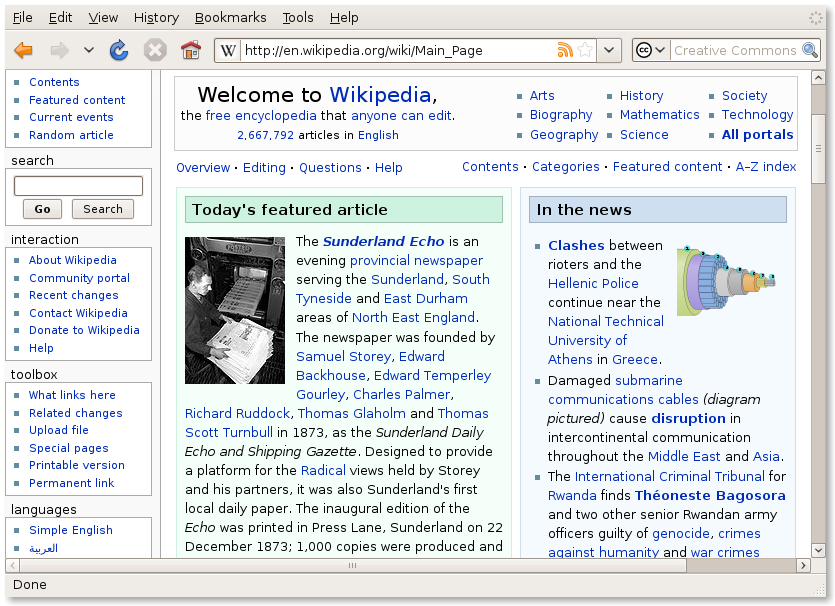
Task: Open the Arts portal link
Action: [x=542, y=96]
